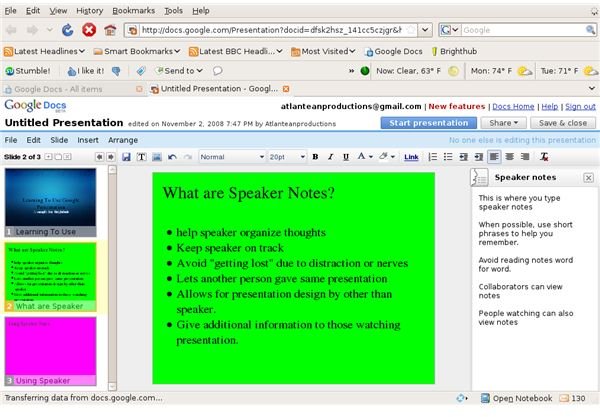Go to next slide arrow icon
Viewport: 600px width, 417px height.
111,157
